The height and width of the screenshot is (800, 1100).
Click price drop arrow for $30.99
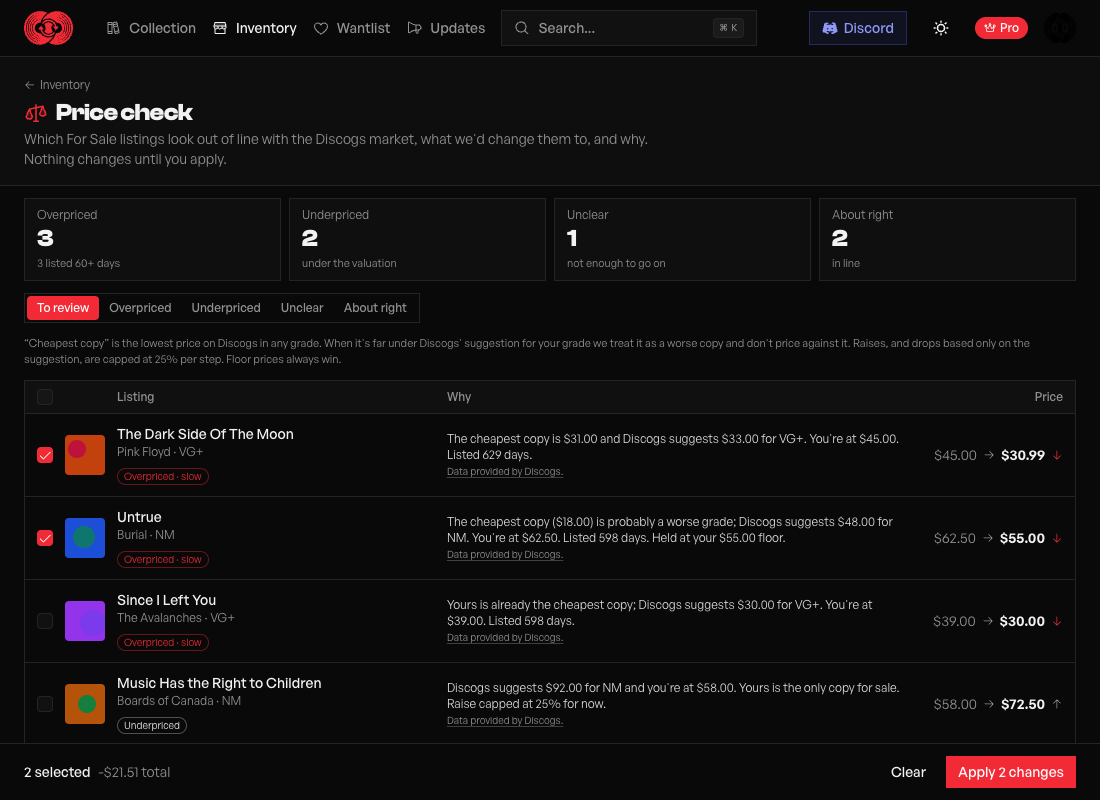1057,455
